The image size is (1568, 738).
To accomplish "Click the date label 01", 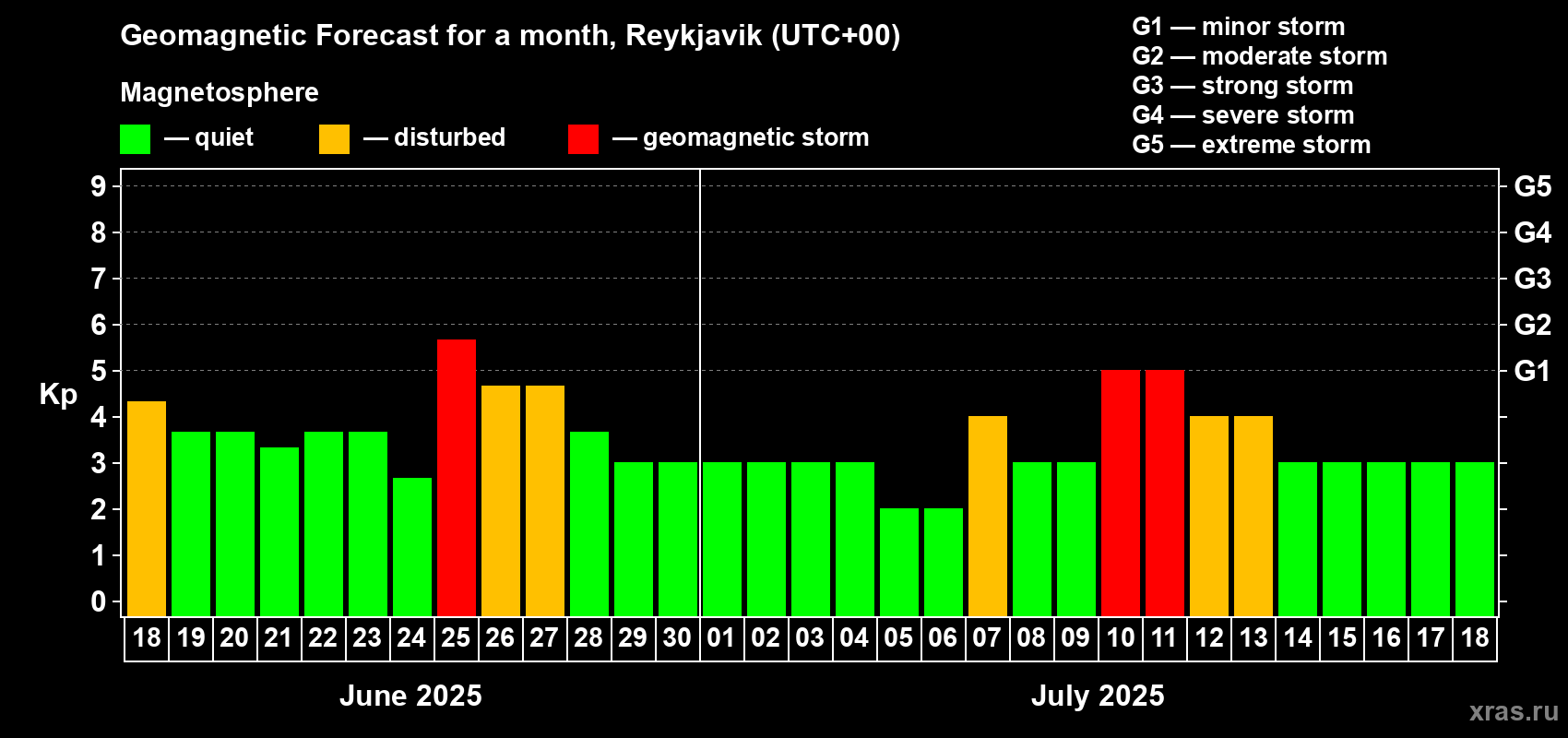I will (721, 637).
